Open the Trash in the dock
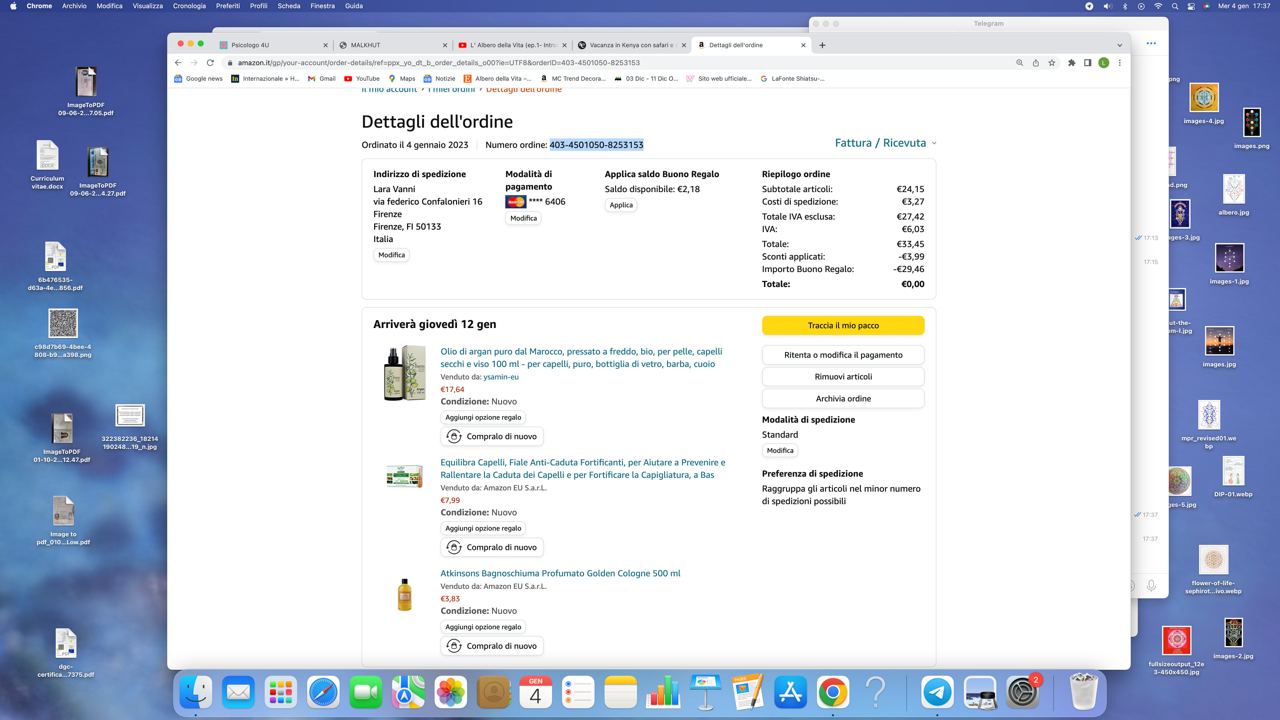 (x=1083, y=692)
